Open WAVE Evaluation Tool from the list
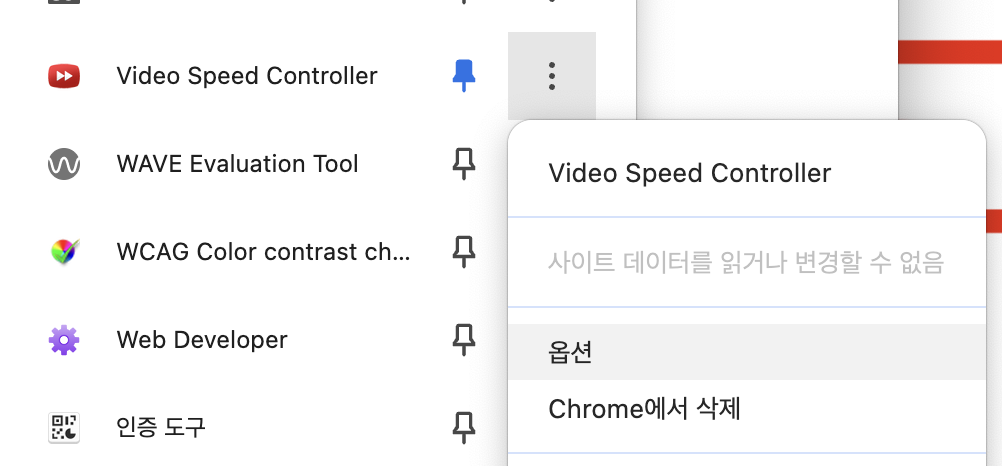This screenshot has height=466, width=1002. point(237,164)
